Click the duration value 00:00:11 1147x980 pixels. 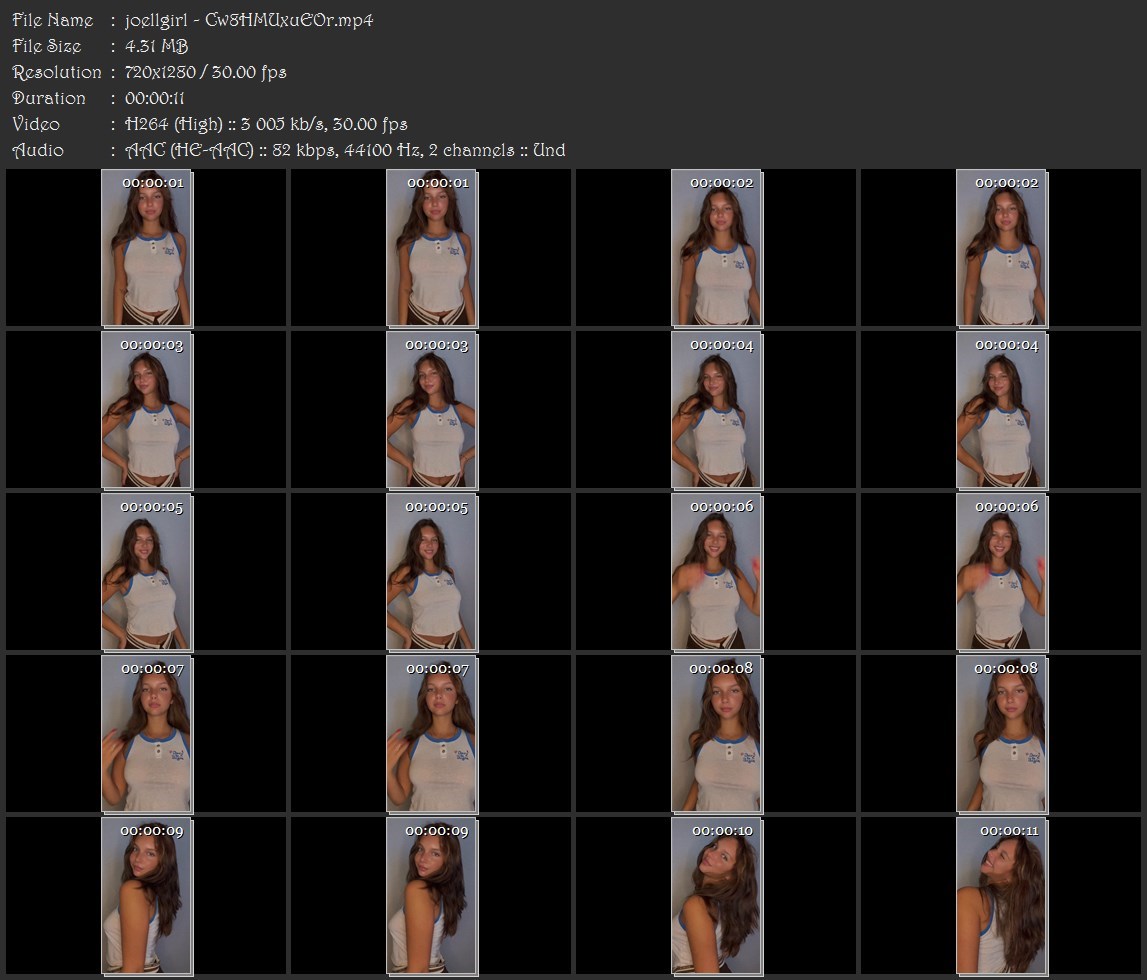tap(154, 98)
